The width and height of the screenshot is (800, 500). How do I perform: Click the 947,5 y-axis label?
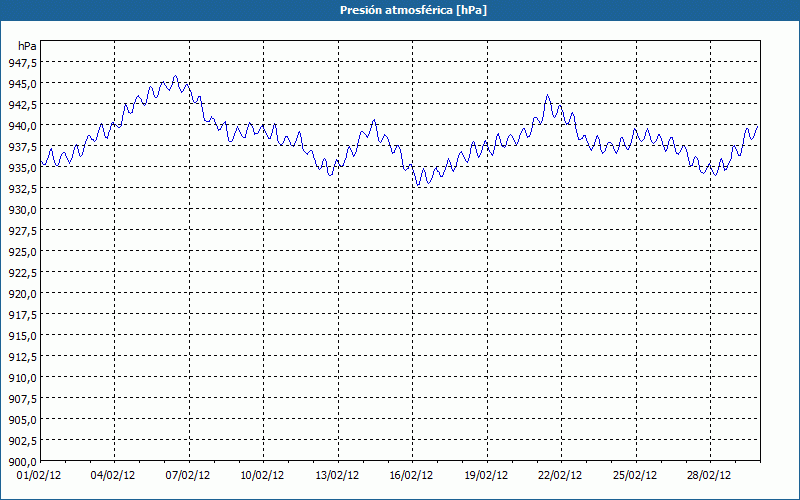click(22, 63)
